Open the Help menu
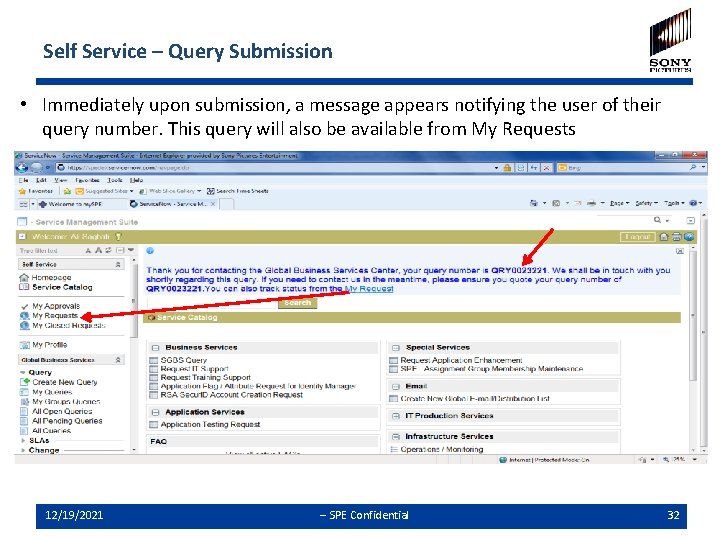Screen dimensions: 720x540 136,180
